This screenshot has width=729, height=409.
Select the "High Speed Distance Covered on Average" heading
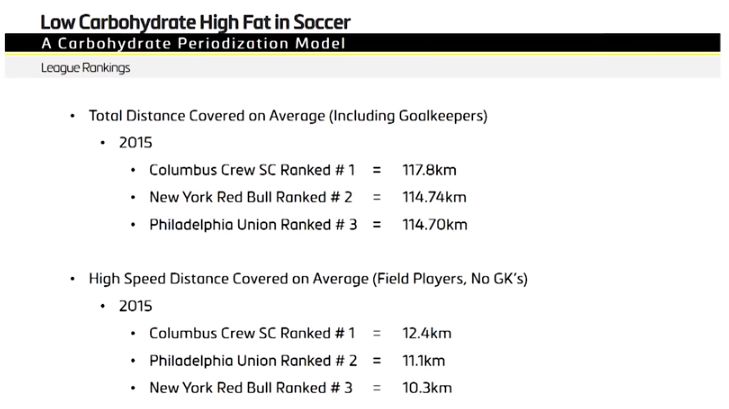(x=308, y=278)
